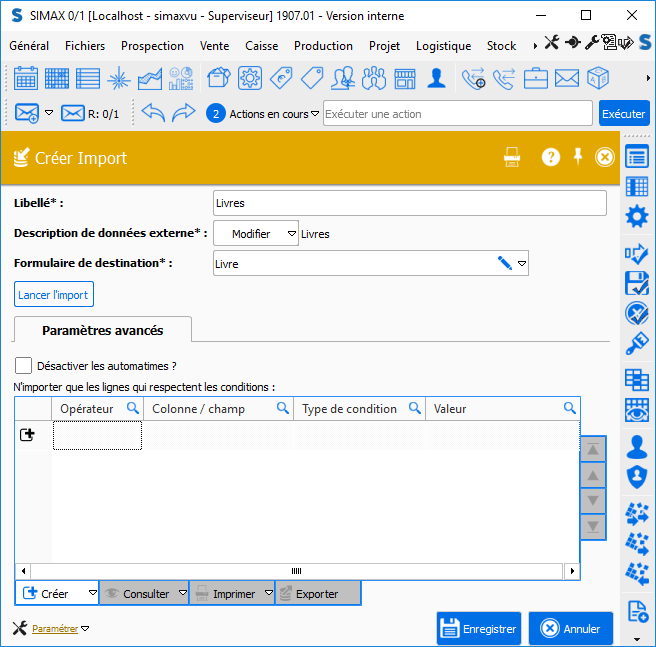656x647 pixels.
Task: Click the blue gear icon in right sidebar
Action: tap(636, 217)
